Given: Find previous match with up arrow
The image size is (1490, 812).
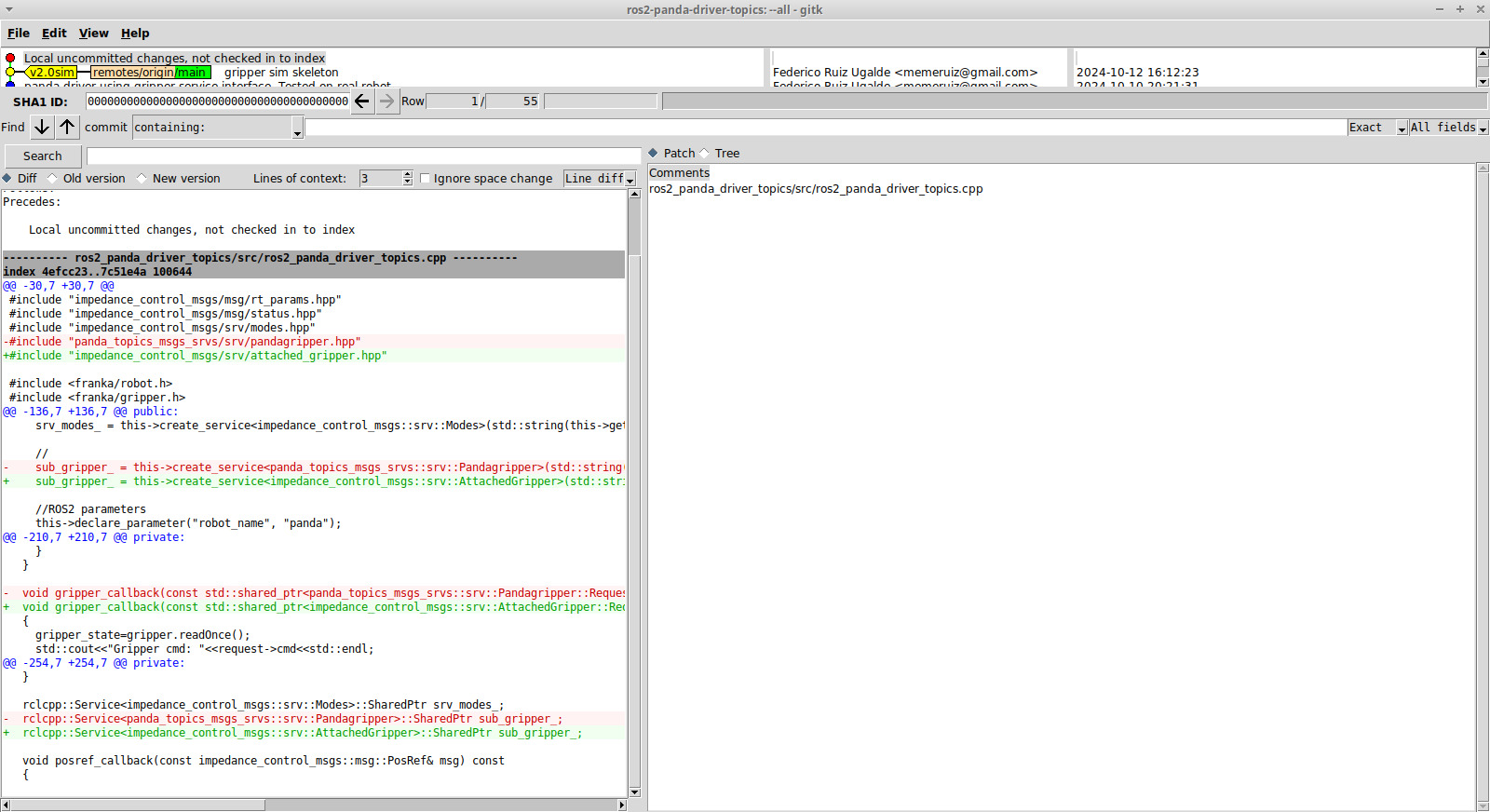Looking at the screenshot, I should (67, 128).
